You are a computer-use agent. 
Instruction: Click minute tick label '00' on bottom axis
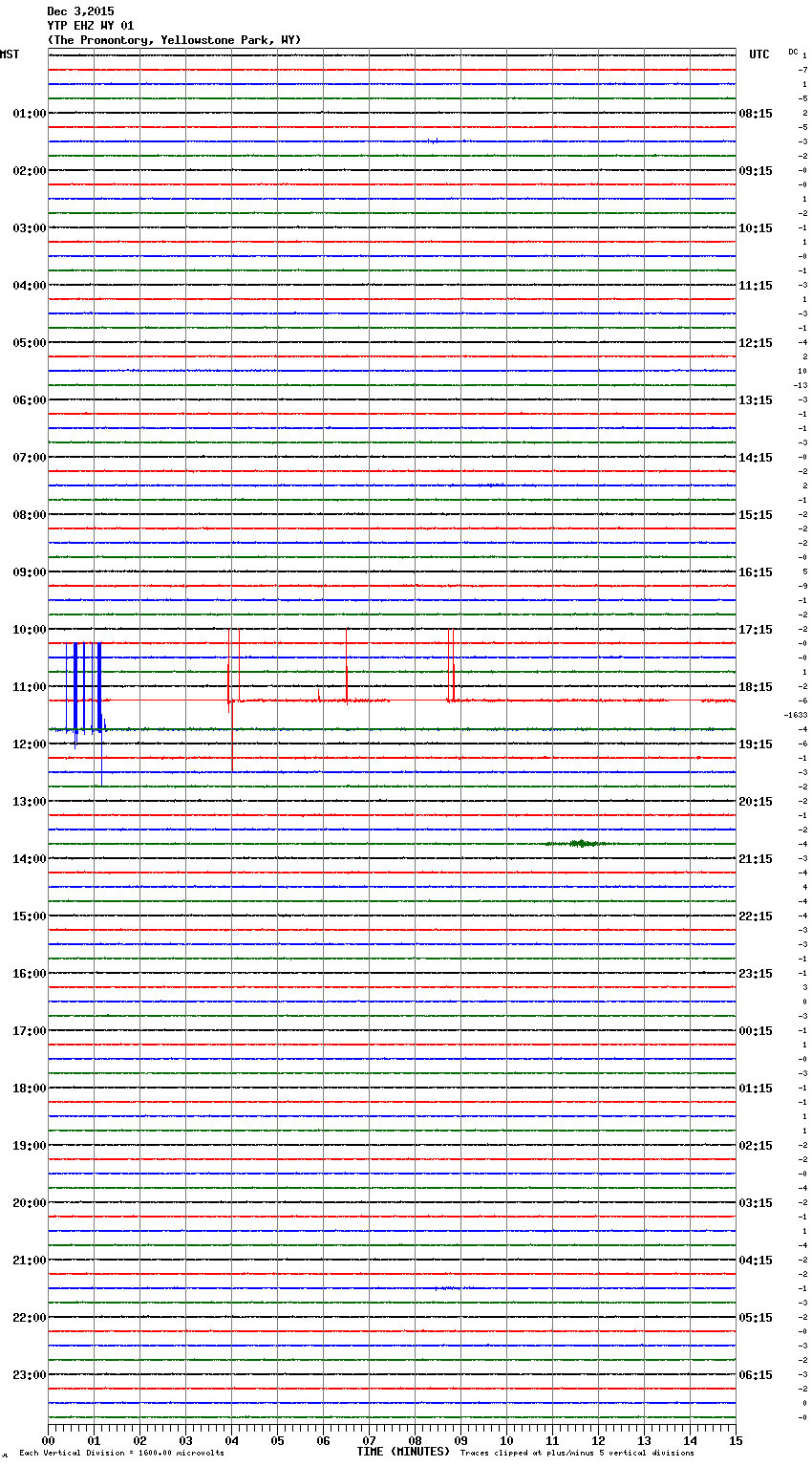click(x=48, y=1440)
